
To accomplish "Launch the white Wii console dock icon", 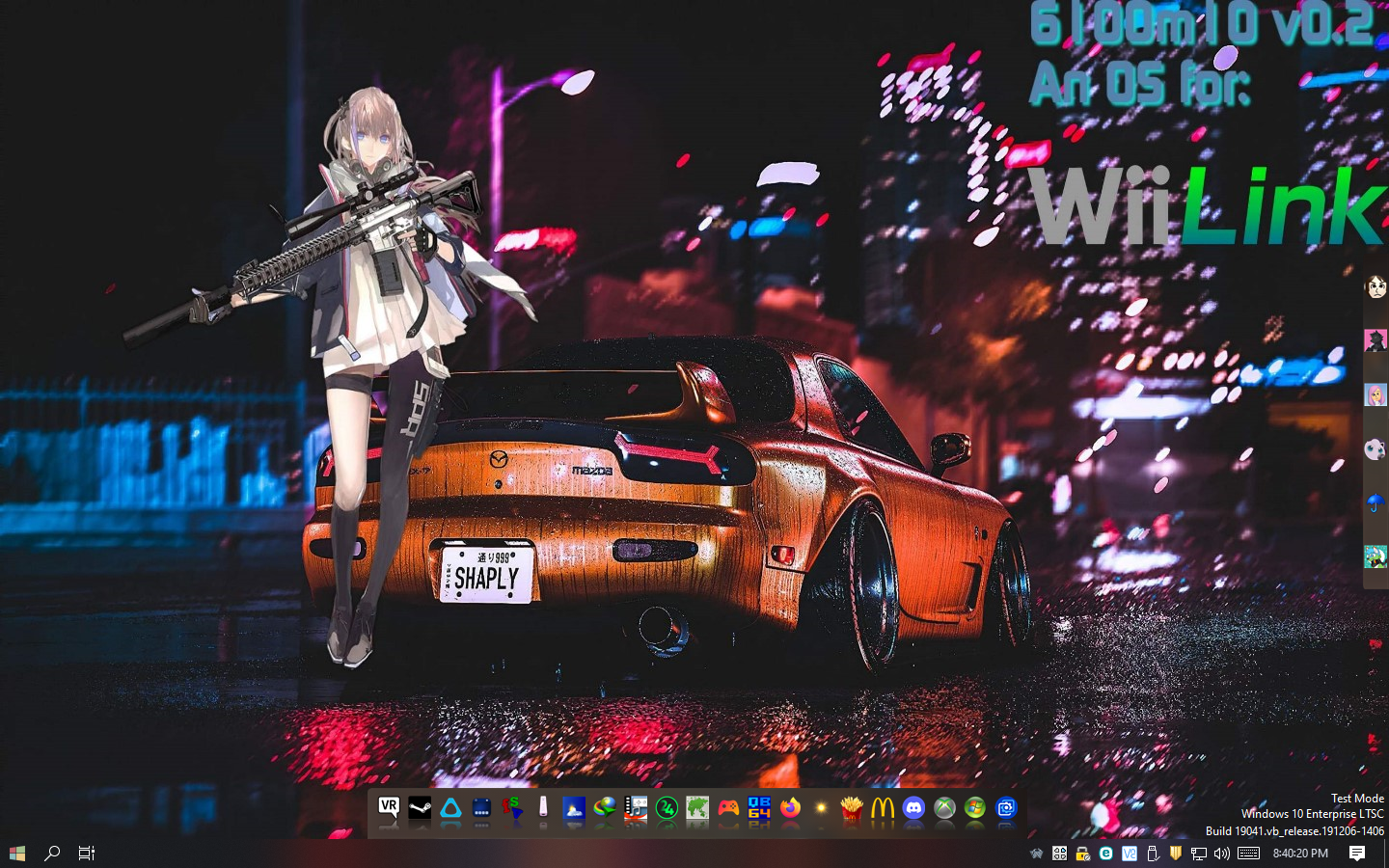I will (543, 808).
